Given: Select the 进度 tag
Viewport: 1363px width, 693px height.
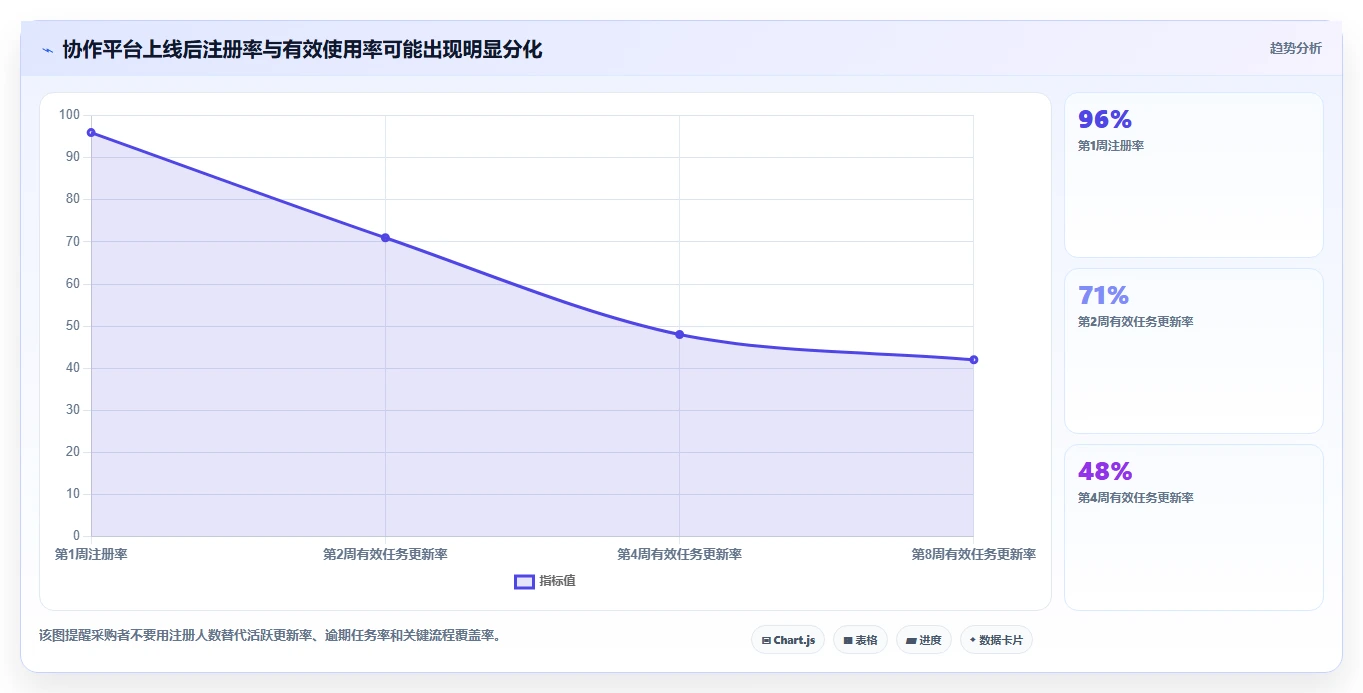Looking at the screenshot, I should [924, 640].
